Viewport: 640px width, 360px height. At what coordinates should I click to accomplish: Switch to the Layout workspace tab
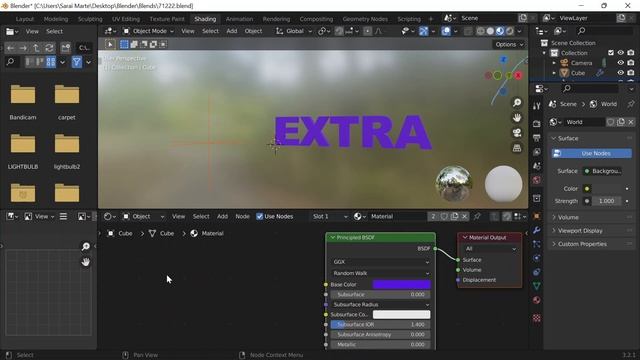[x=25, y=19]
